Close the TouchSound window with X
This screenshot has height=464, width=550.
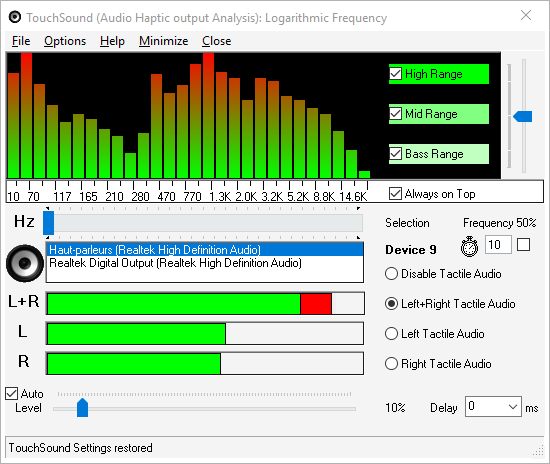click(526, 15)
